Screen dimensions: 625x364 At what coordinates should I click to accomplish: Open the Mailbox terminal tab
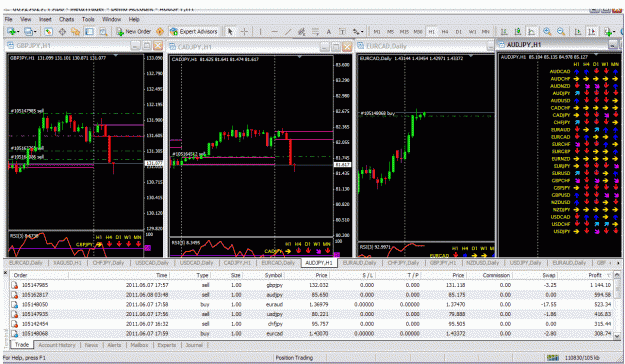(140, 345)
